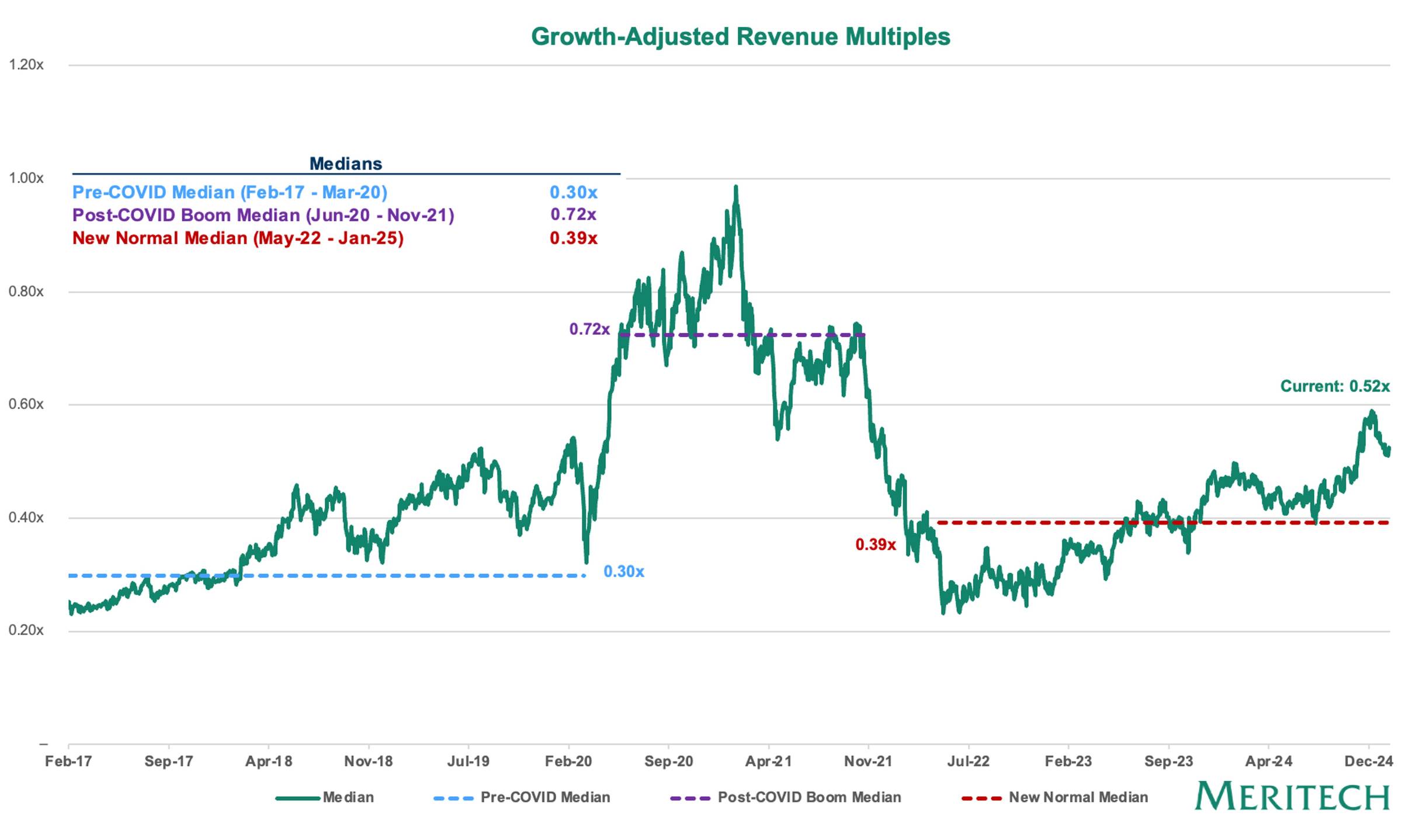Click the 1.00x y-axis label
Screen dimensions: 1402x840
coord(26,178)
